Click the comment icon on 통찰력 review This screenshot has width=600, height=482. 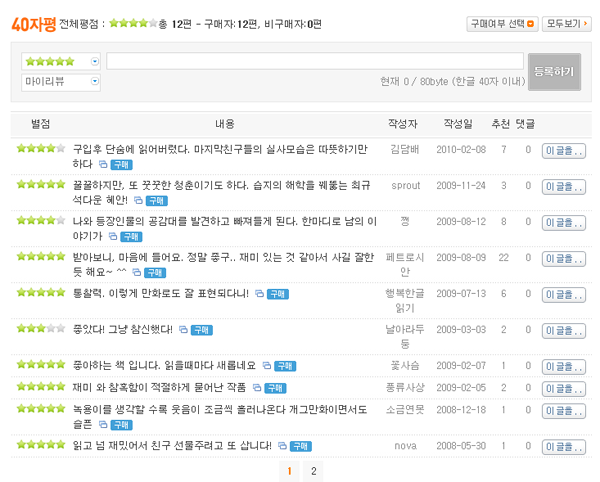tap(259, 294)
